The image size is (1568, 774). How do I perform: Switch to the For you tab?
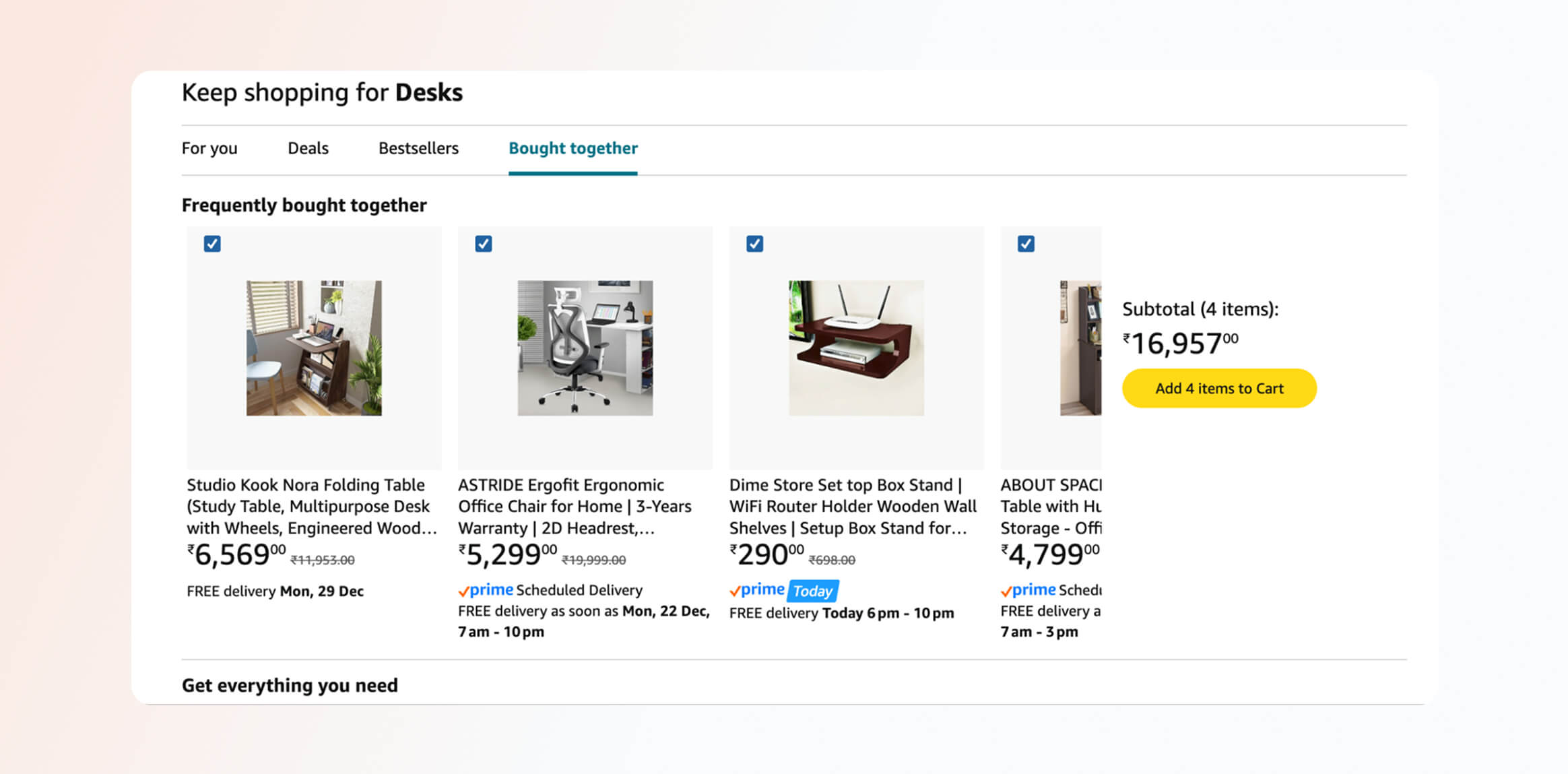coord(209,148)
